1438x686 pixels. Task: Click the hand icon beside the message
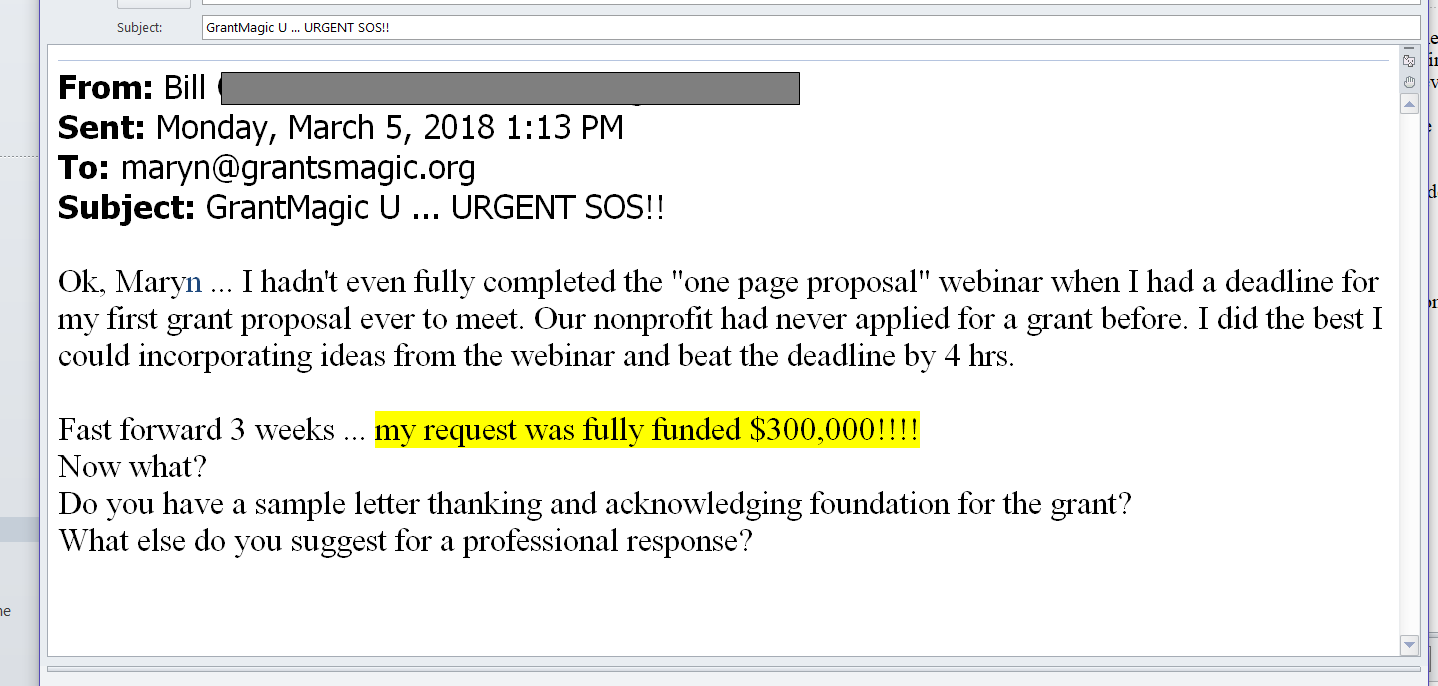(1409, 81)
